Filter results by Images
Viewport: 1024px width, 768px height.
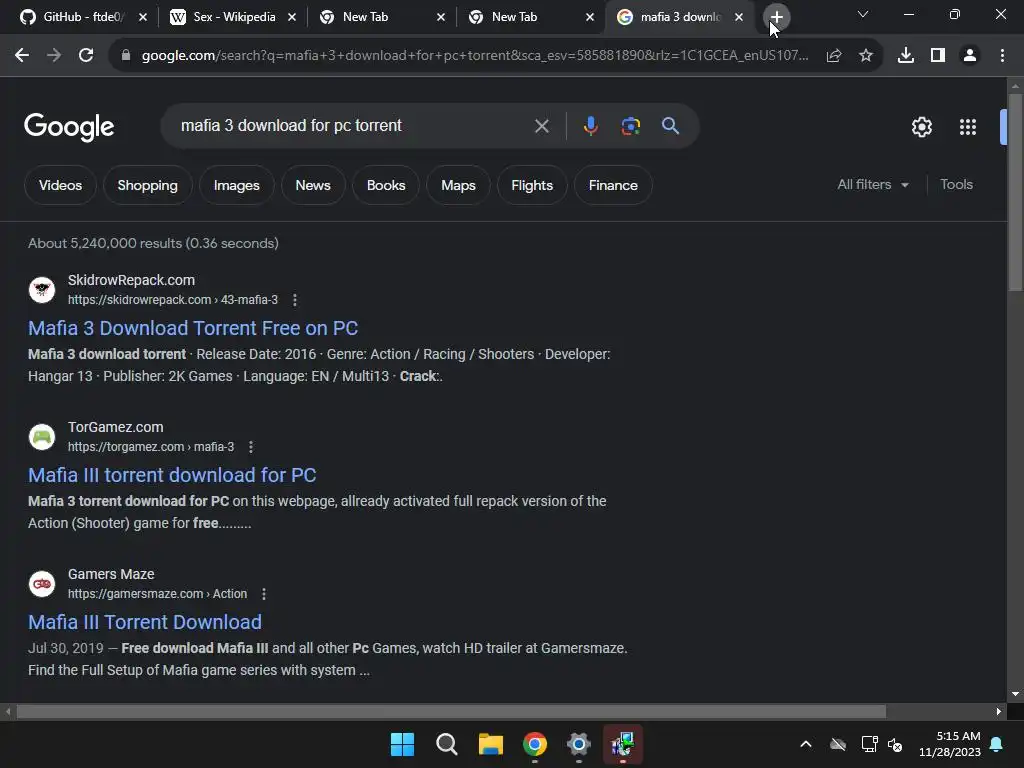(x=236, y=185)
